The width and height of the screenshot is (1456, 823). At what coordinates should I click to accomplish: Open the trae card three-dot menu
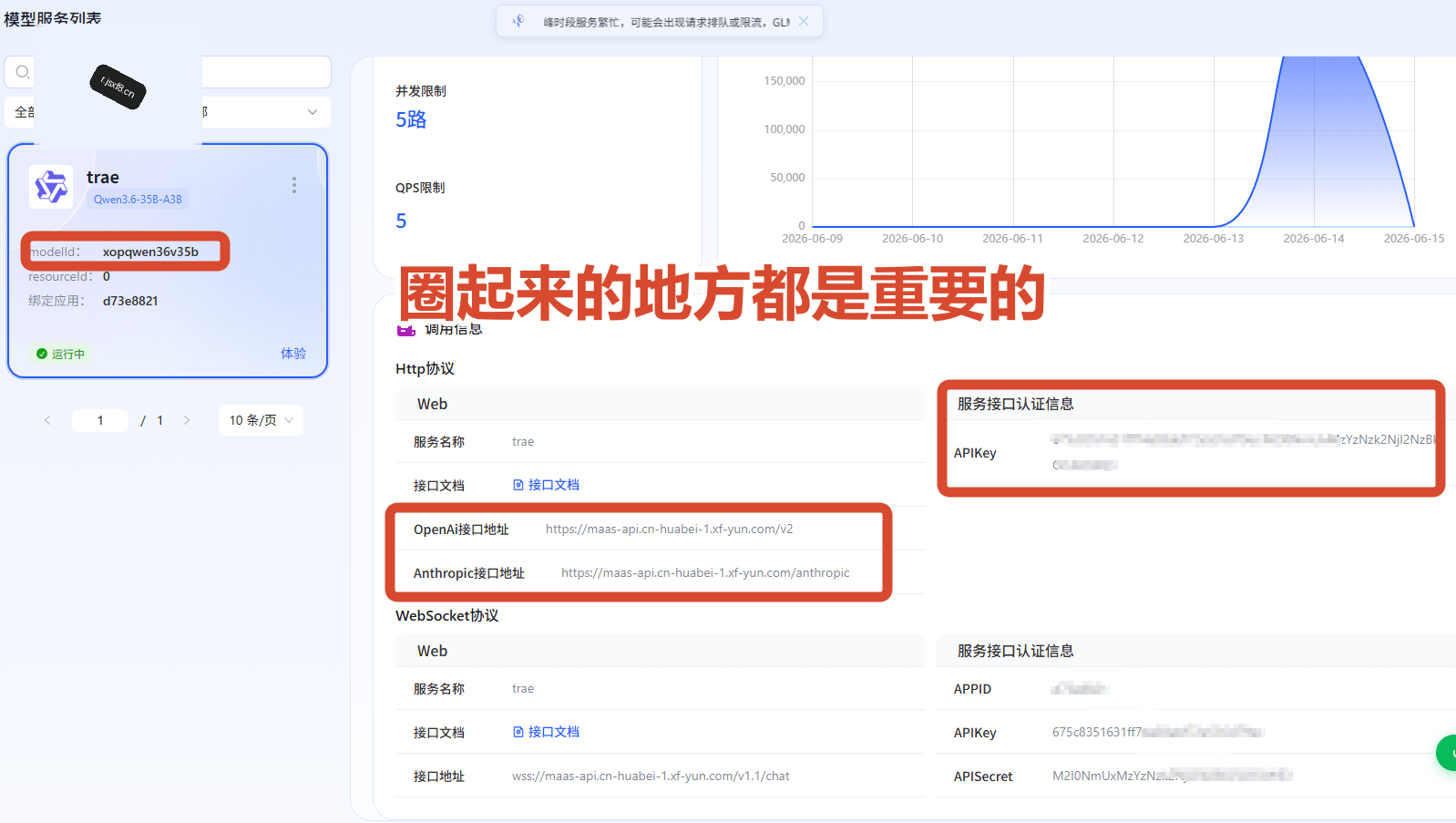click(293, 185)
